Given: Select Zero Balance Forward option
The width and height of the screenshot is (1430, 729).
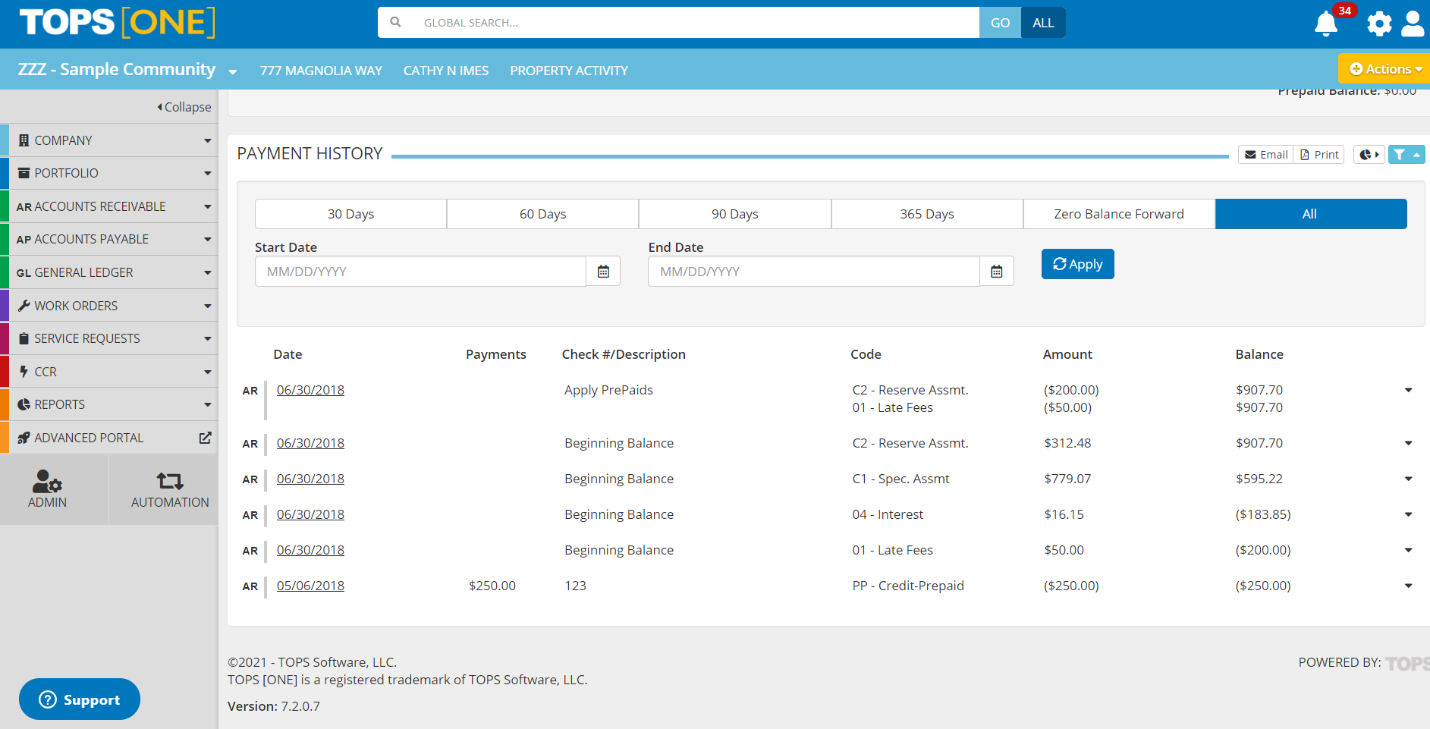Looking at the screenshot, I should 1118,214.
